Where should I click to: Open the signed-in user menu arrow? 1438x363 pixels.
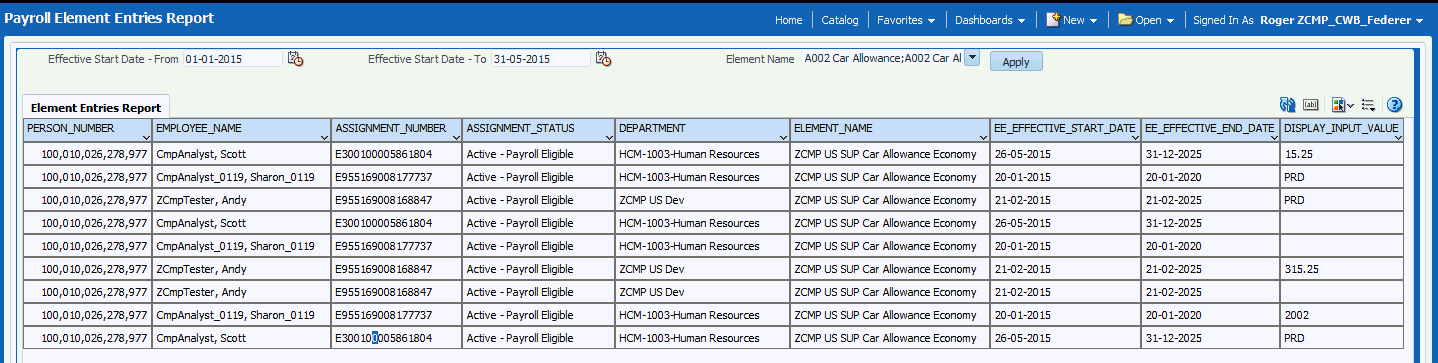point(1420,21)
